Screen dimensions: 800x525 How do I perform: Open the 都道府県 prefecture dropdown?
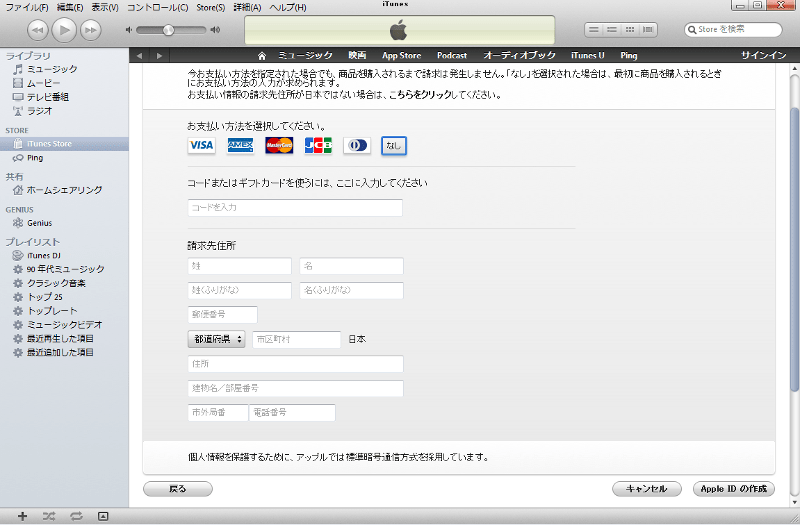216,339
